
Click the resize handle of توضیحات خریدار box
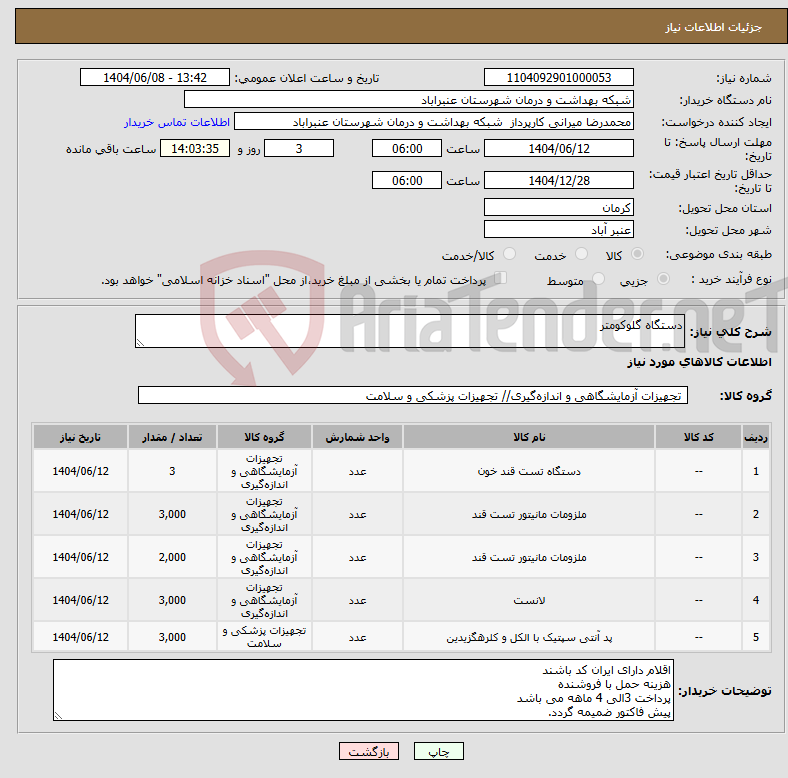[58, 716]
